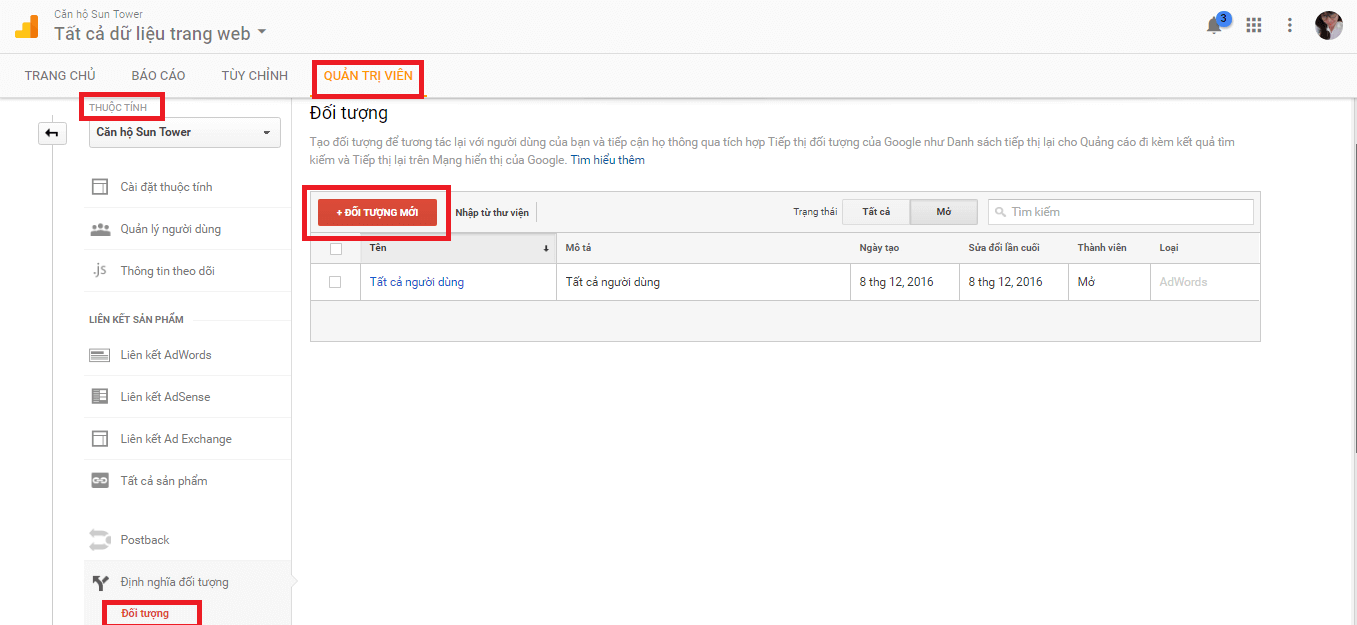Go to the QUẢN TRỊ VIÊN tab
The width and height of the screenshot is (1357, 625).
[368, 76]
